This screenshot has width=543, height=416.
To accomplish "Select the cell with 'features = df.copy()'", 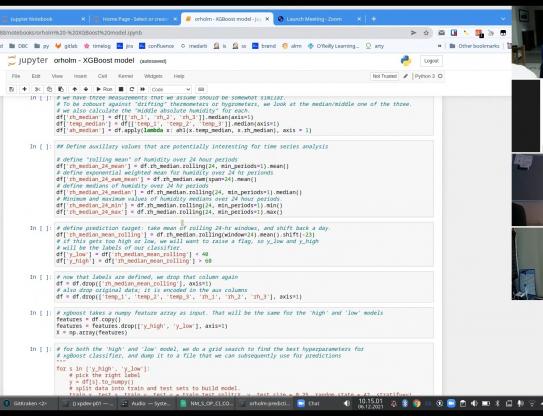I will pyautogui.click(x=244, y=322).
